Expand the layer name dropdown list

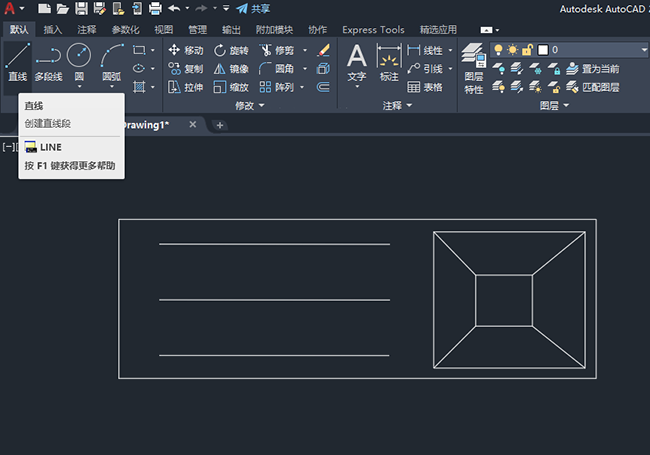(x=643, y=49)
